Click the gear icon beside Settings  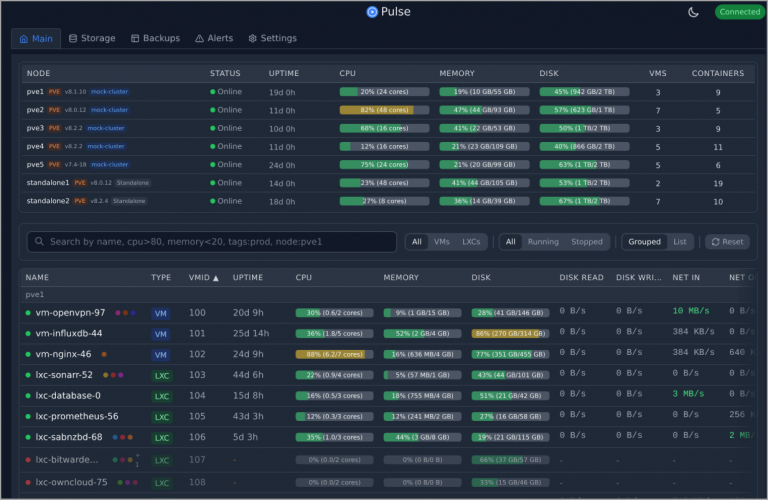tap(253, 38)
